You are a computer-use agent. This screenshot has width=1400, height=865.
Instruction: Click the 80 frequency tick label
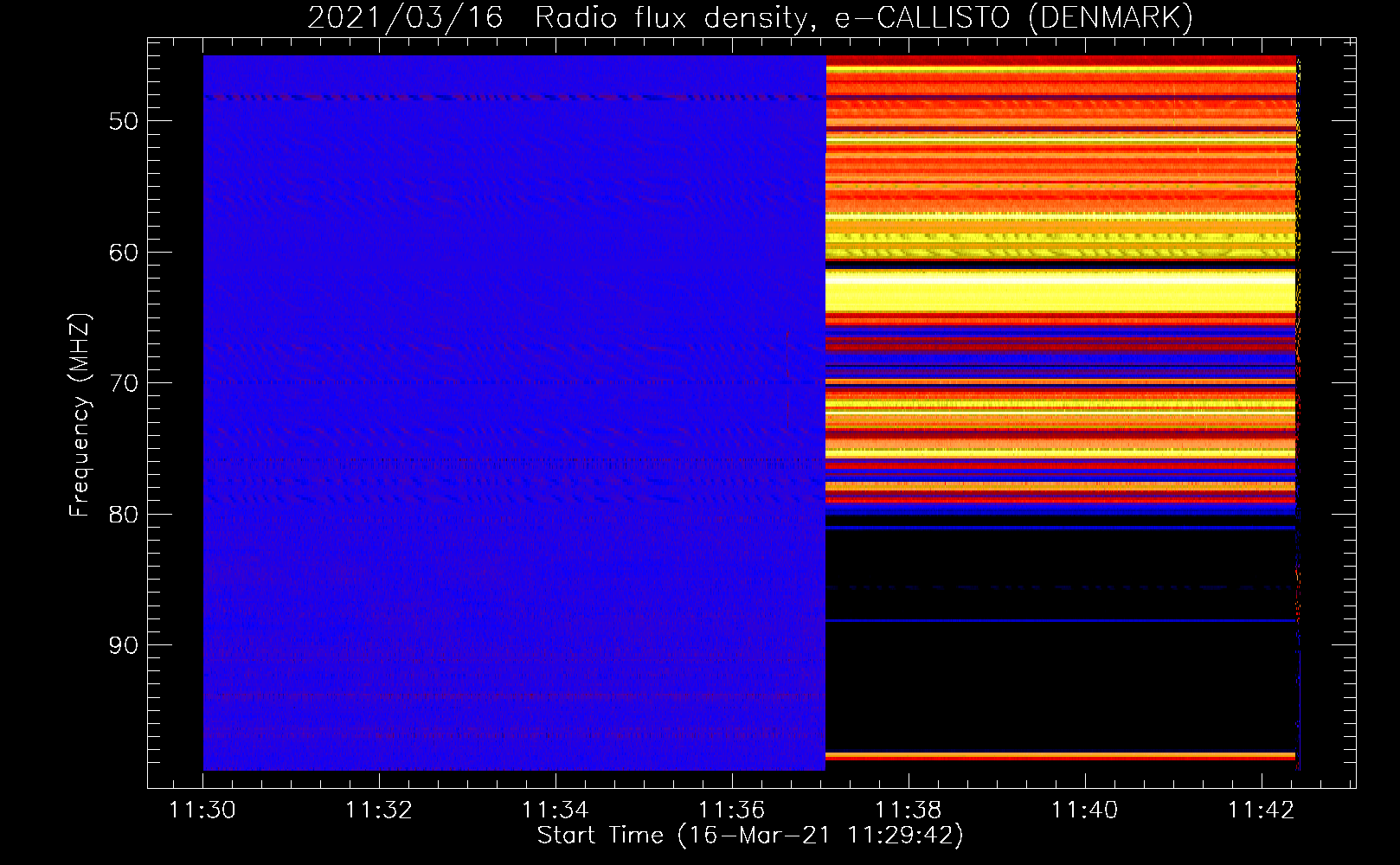point(124,515)
